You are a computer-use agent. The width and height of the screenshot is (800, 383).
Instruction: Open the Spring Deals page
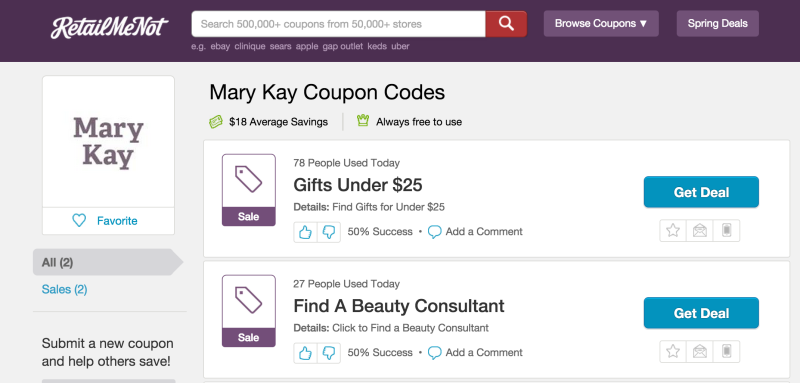[x=717, y=23]
